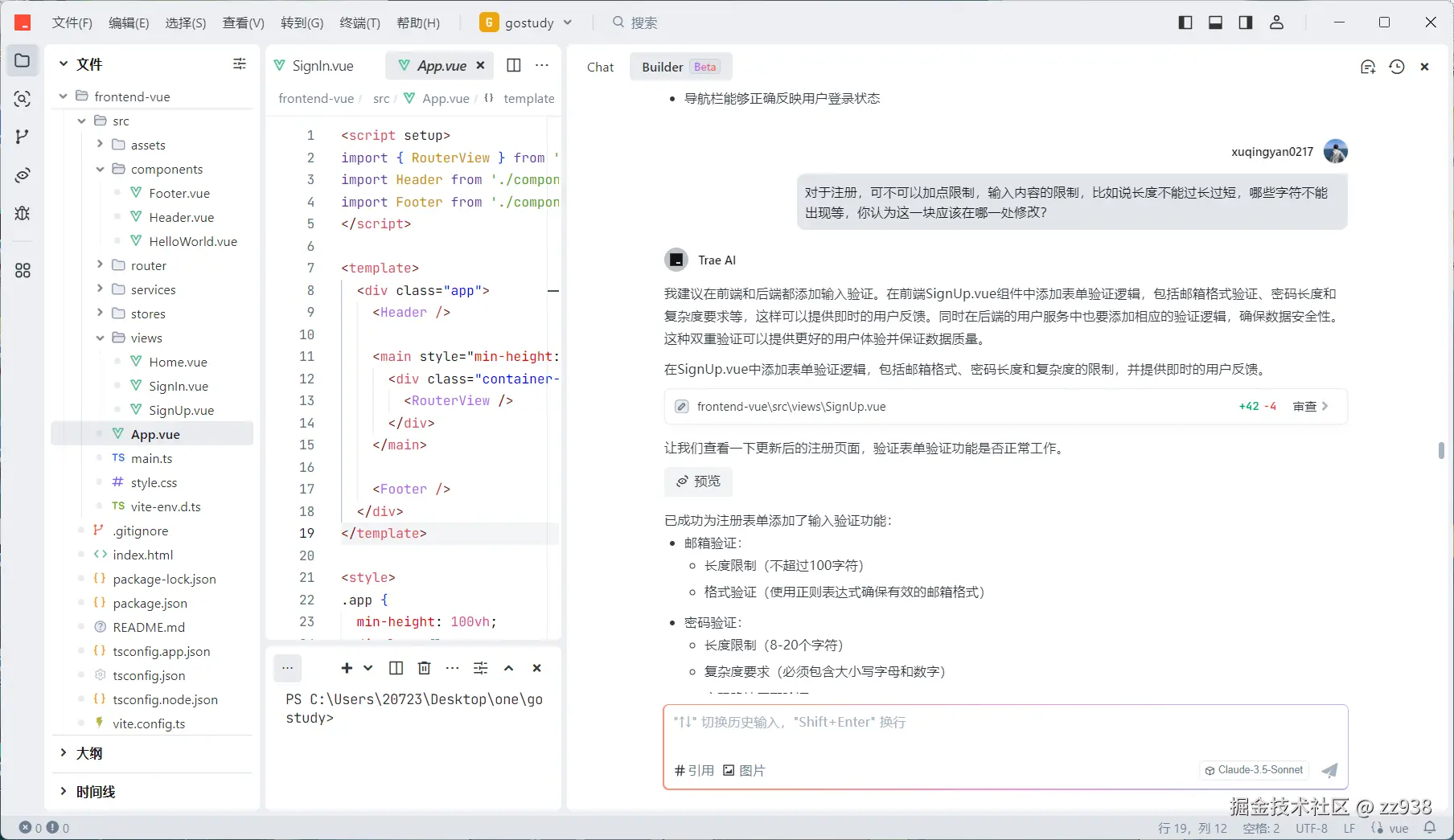Show errors and warnings count

point(44,827)
